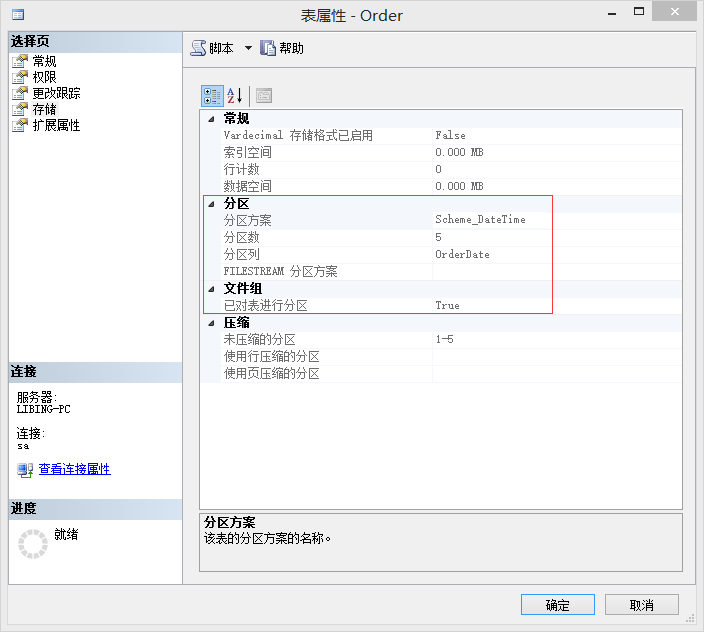The height and width of the screenshot is (632, 704).
Task: Click the table window icon in title bar
Action: [18, 15]
